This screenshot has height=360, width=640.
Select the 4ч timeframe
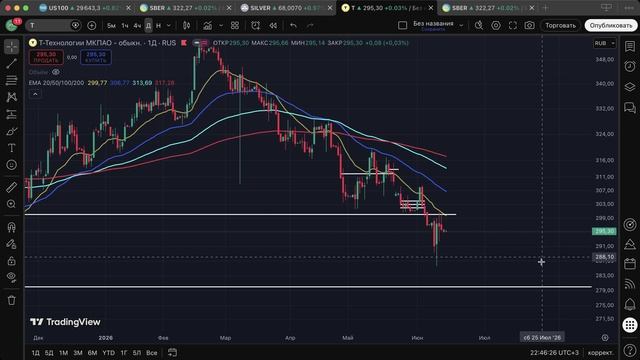coord(137,25)
